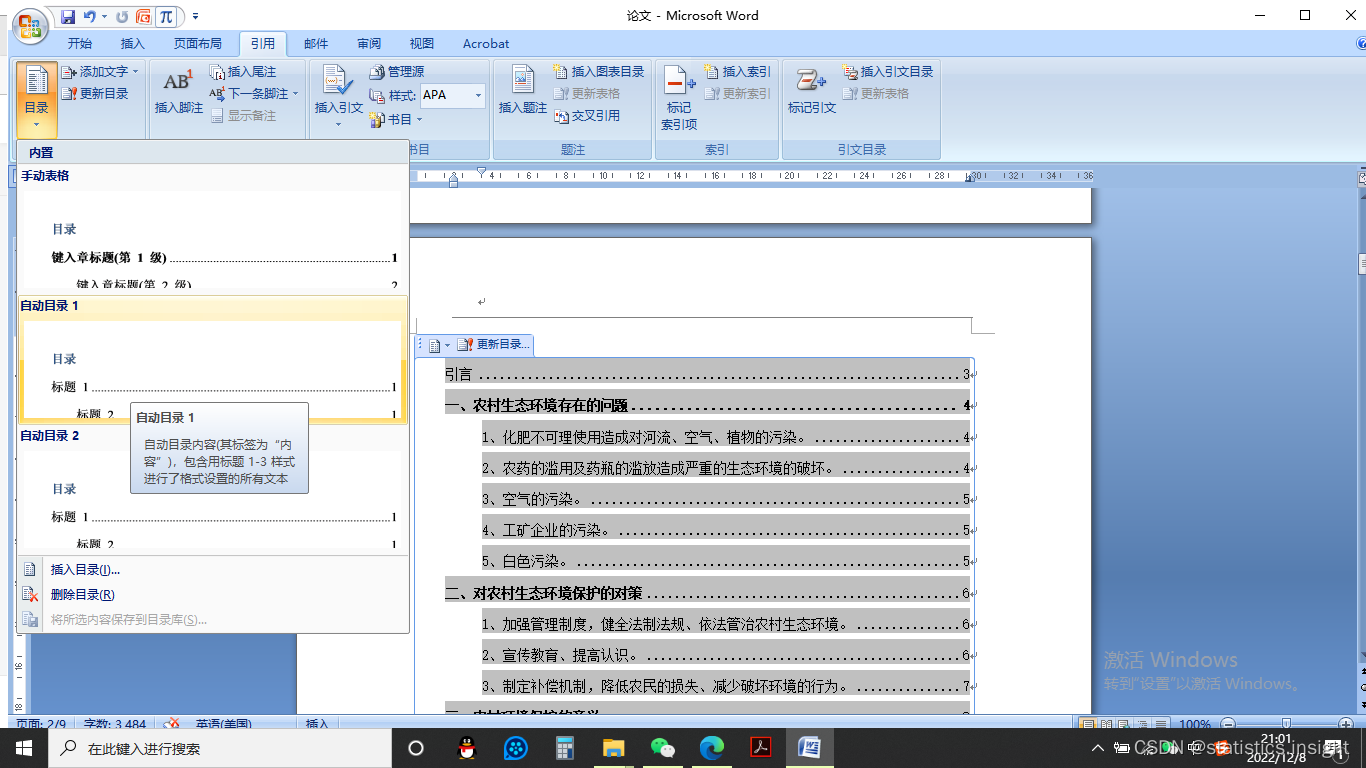This screenshot has height=768, width=1366.
Task: Click the Save icon in Quick Access toolbar
Action: click(68, 16)
